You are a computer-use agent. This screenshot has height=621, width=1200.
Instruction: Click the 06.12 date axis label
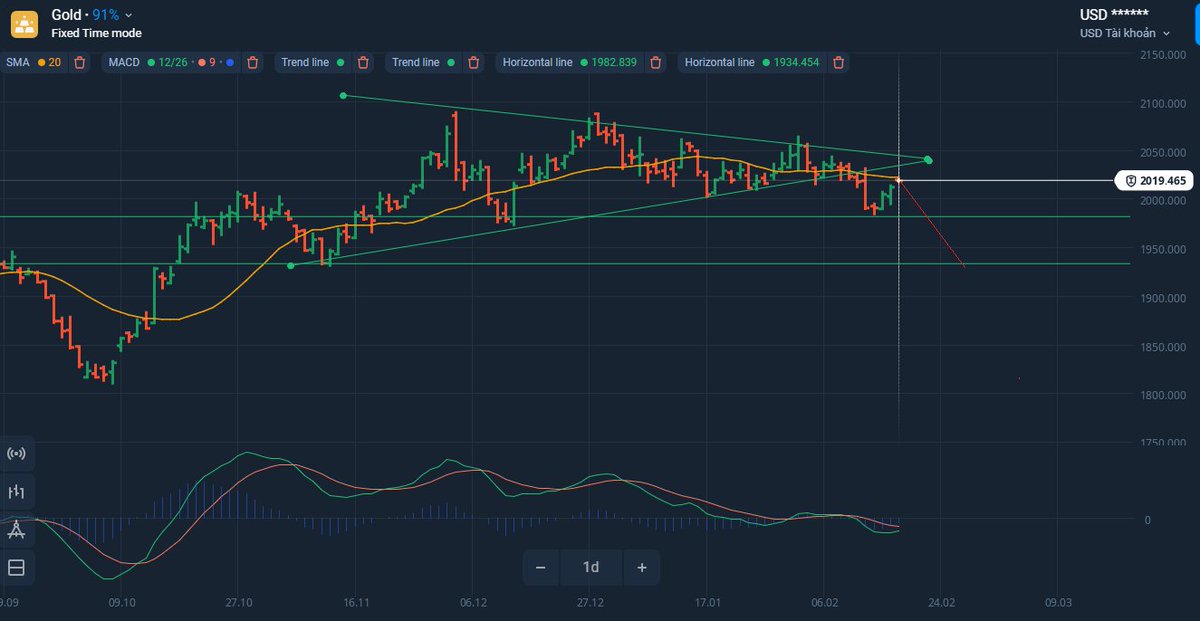(473, 603)
